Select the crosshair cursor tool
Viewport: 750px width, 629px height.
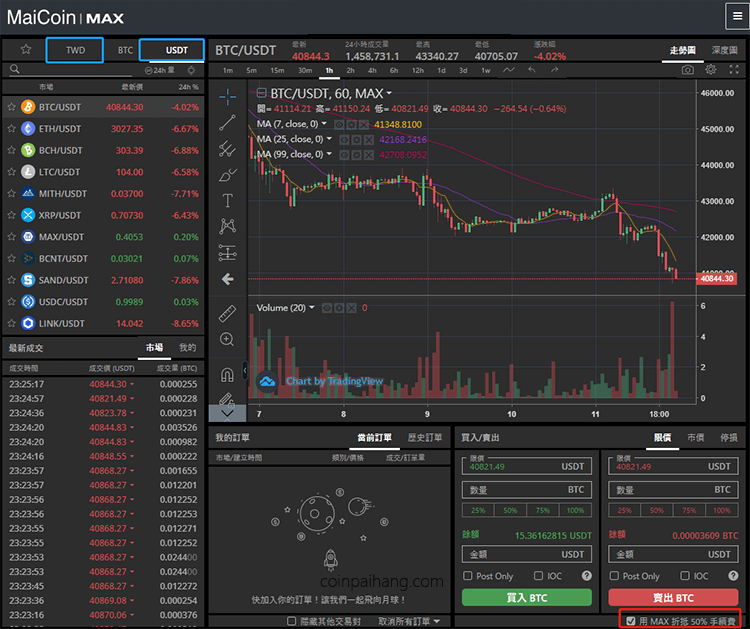(x=228, y=97)
